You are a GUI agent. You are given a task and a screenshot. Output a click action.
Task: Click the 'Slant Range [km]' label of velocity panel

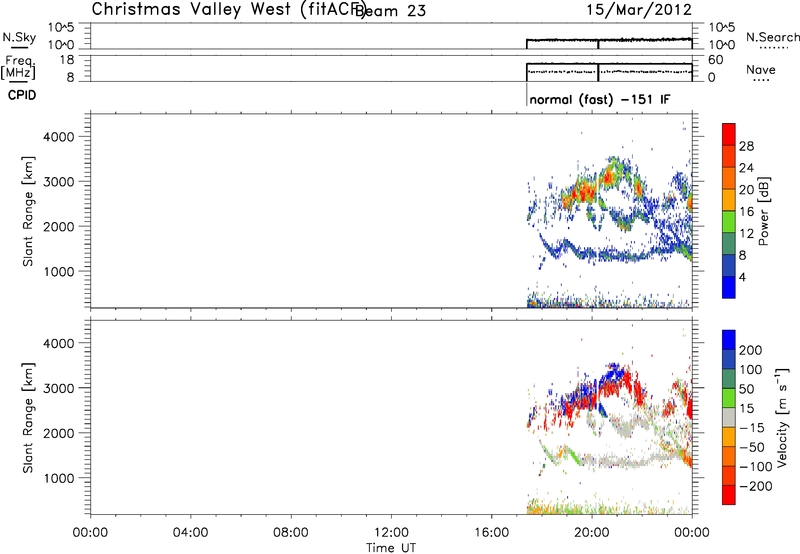28,418
